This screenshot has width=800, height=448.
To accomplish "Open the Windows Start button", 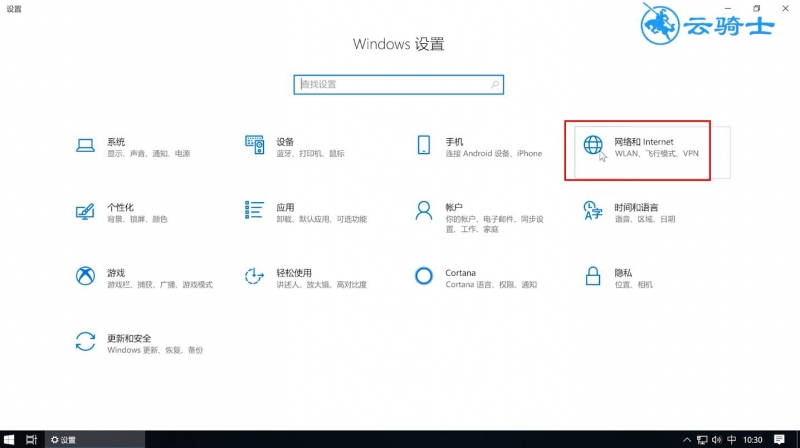I will 9,439.
